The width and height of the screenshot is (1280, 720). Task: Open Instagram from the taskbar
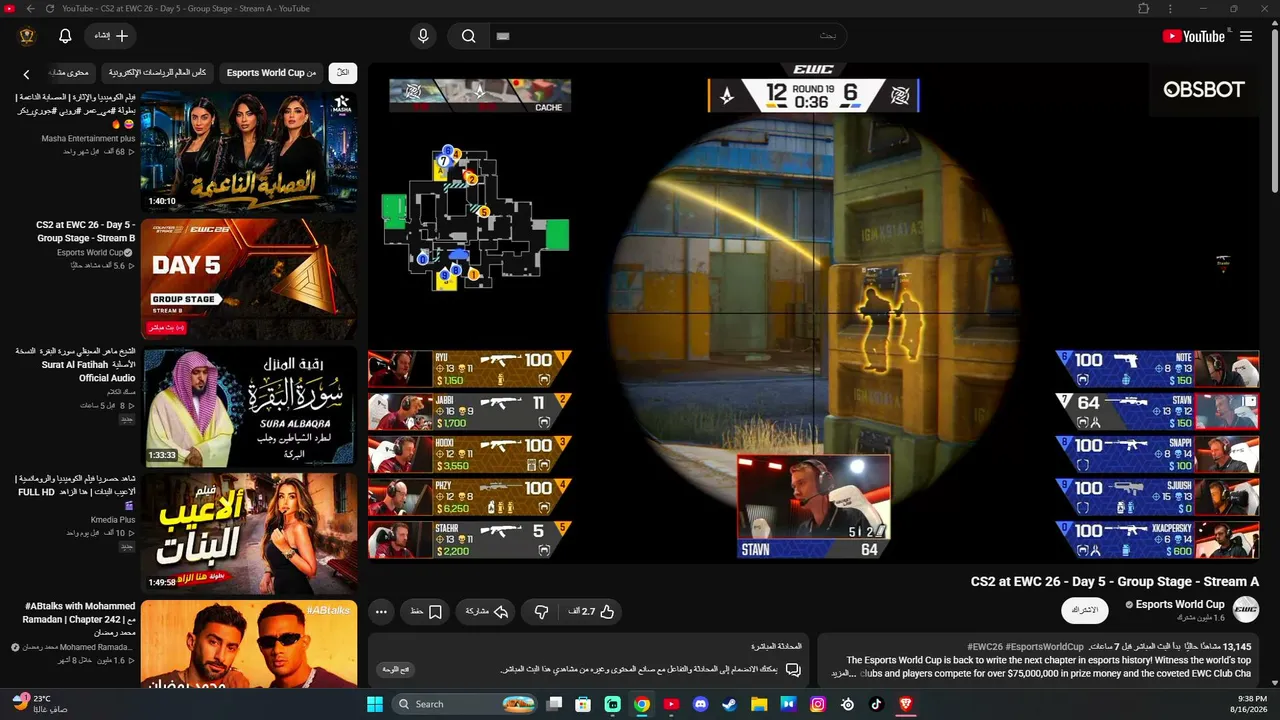(818, 704)
